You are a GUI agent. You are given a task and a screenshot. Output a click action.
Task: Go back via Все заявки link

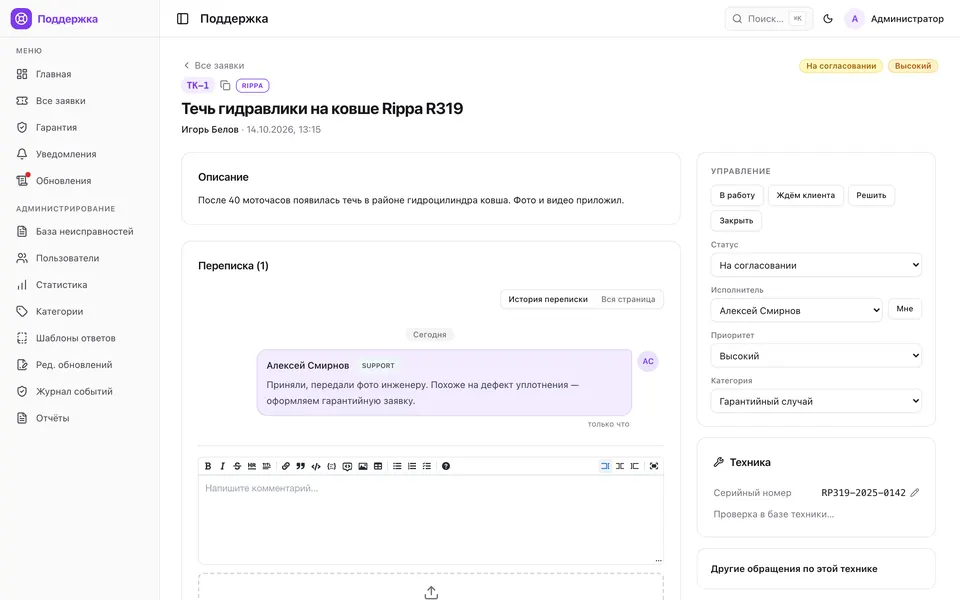(x=214, y=66)
